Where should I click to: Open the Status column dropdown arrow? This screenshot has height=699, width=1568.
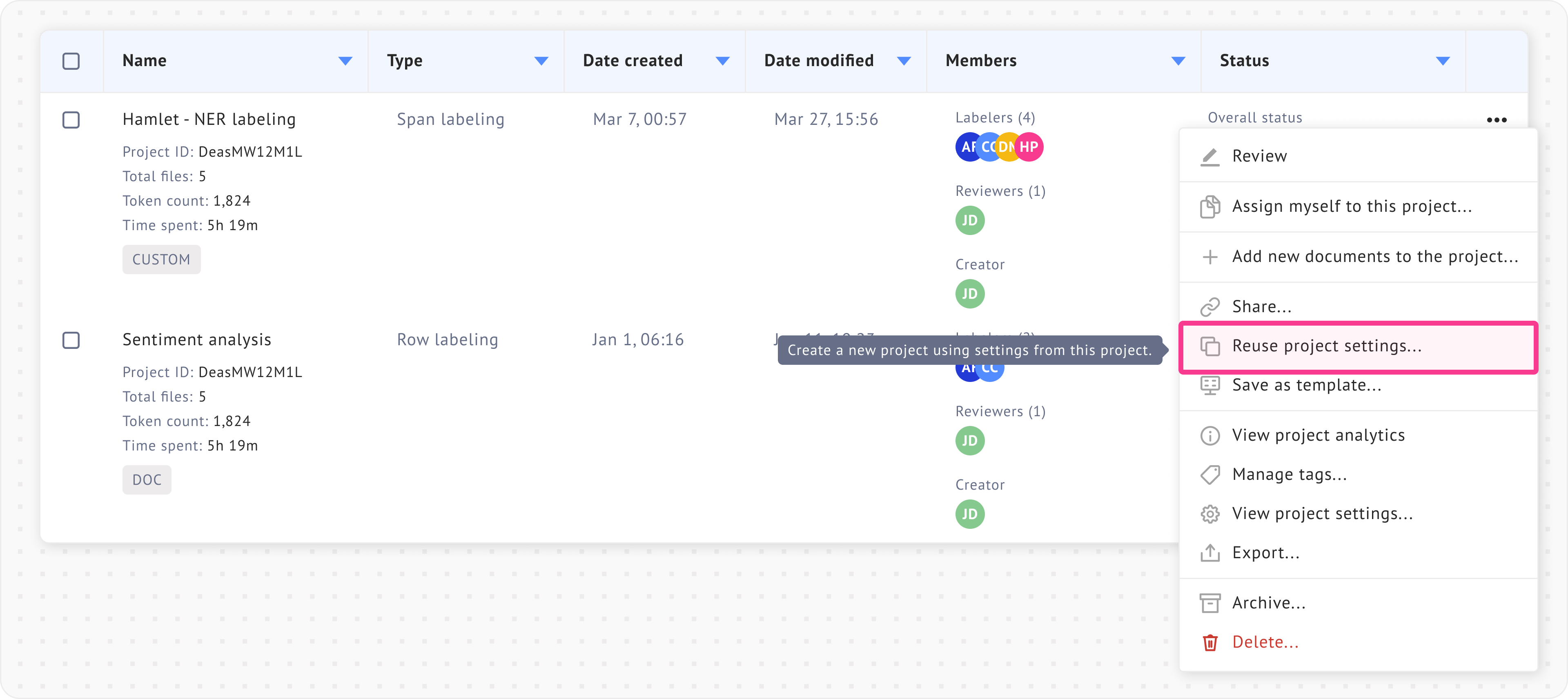click(x=1443, y=61)
